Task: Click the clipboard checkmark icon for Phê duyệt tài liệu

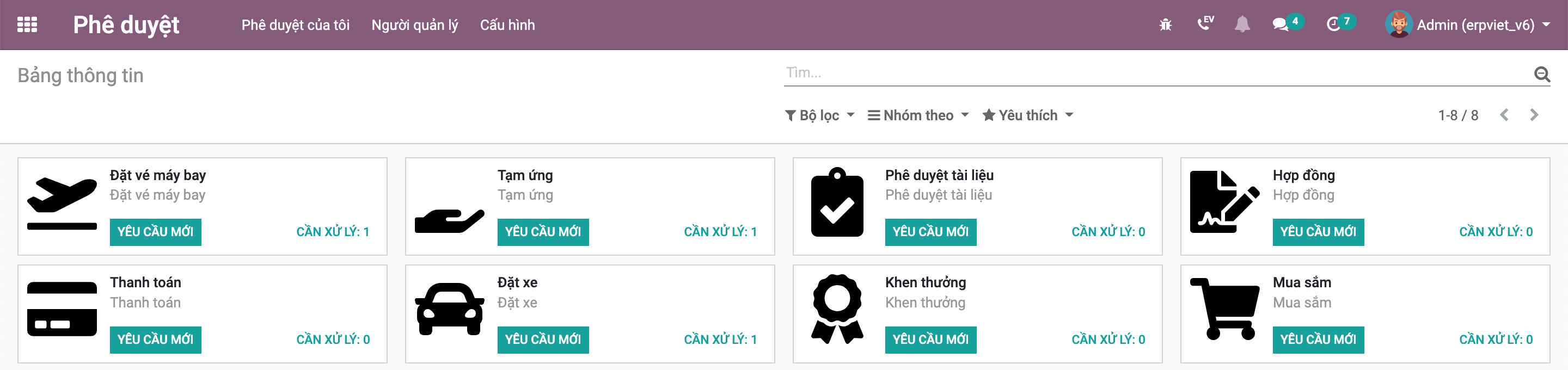Action: pyautogui.click(x=837, y=204)
